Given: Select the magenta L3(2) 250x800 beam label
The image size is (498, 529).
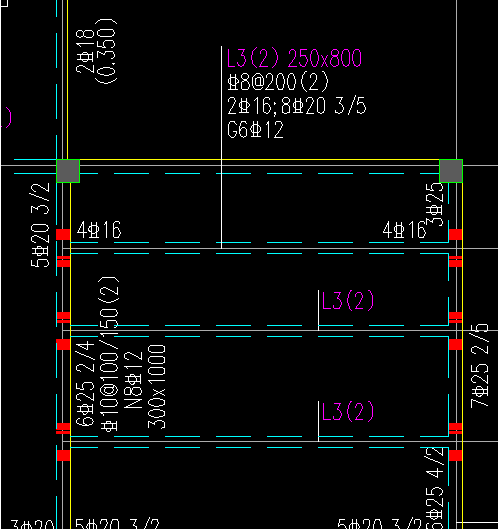Looking at the screenshot, I should click(x=294, y=58).
